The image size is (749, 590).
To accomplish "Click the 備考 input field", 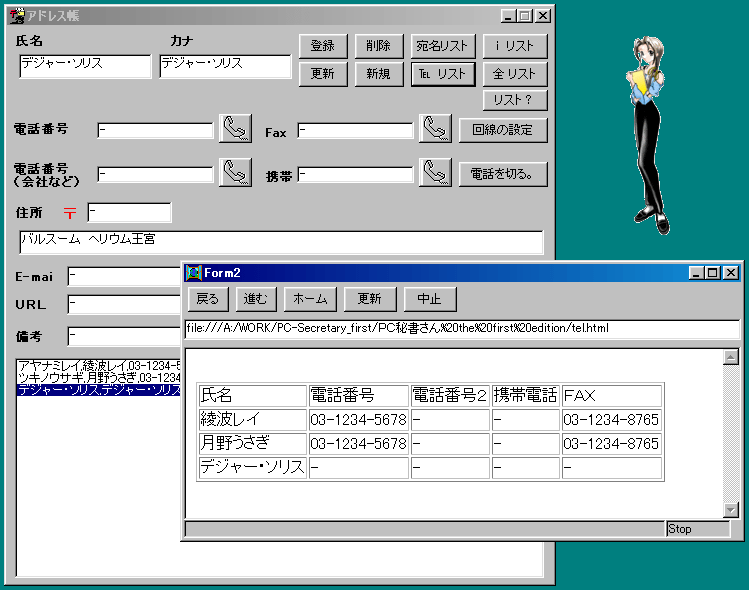I will click(124, 336).
